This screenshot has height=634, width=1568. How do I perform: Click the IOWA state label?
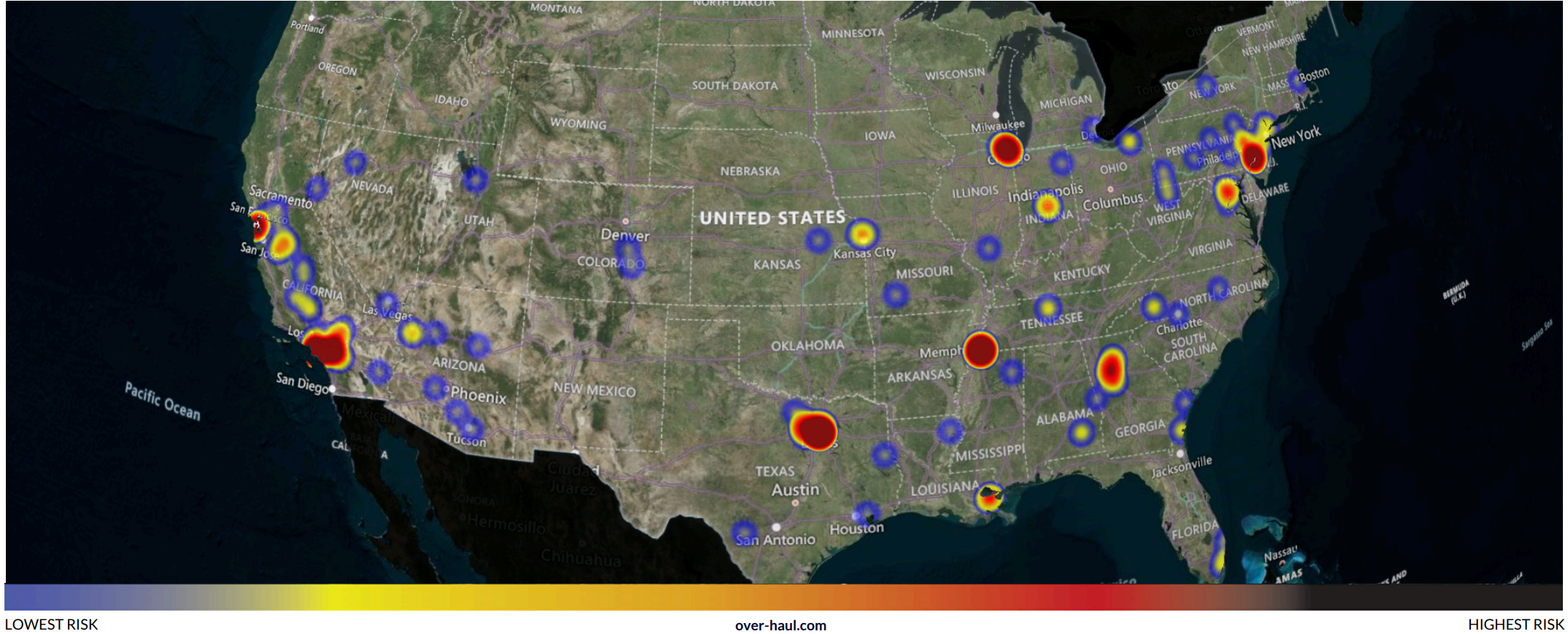[x=880, y=136]
